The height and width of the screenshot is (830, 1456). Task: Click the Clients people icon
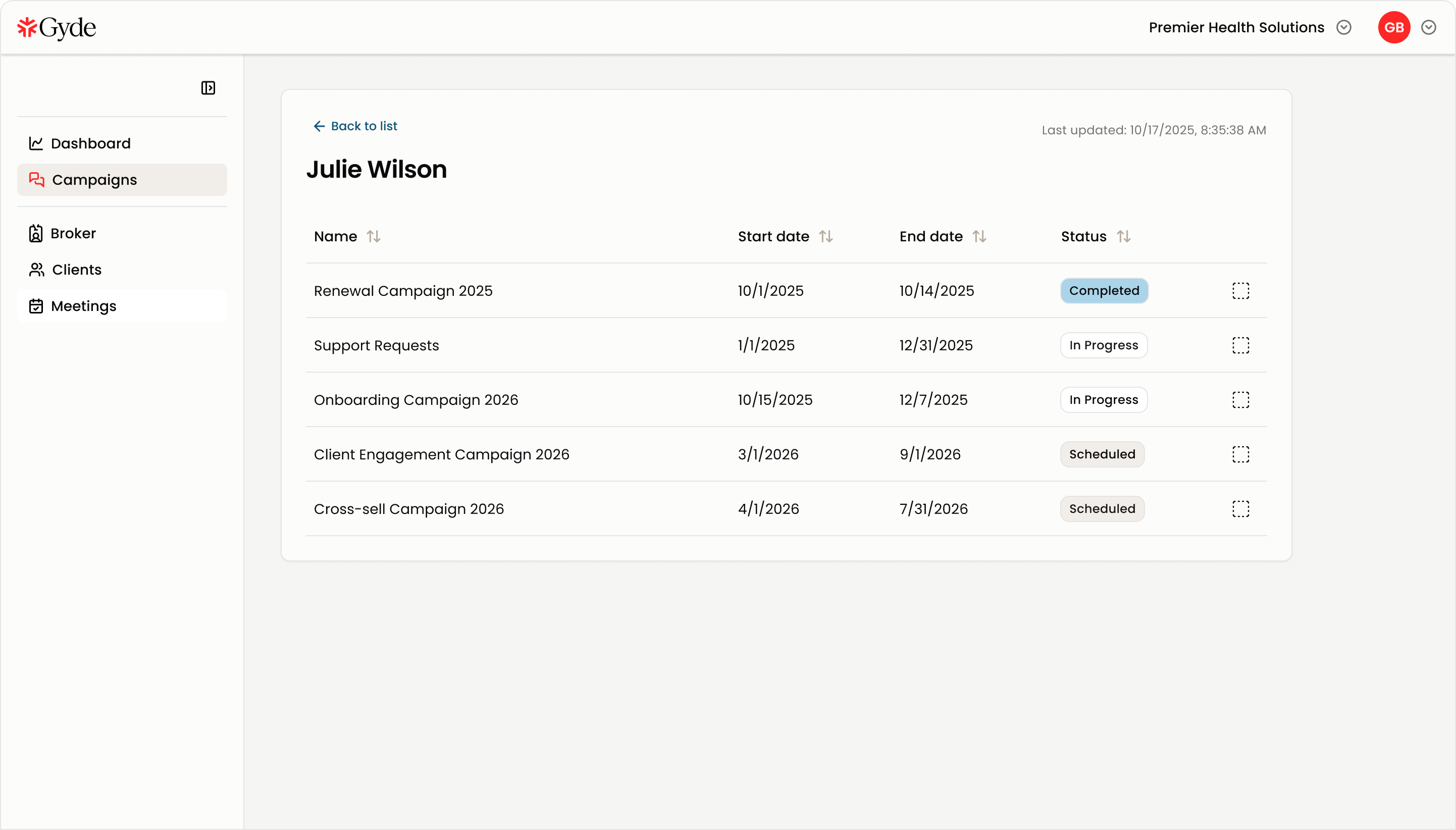(x=36, y=270)
